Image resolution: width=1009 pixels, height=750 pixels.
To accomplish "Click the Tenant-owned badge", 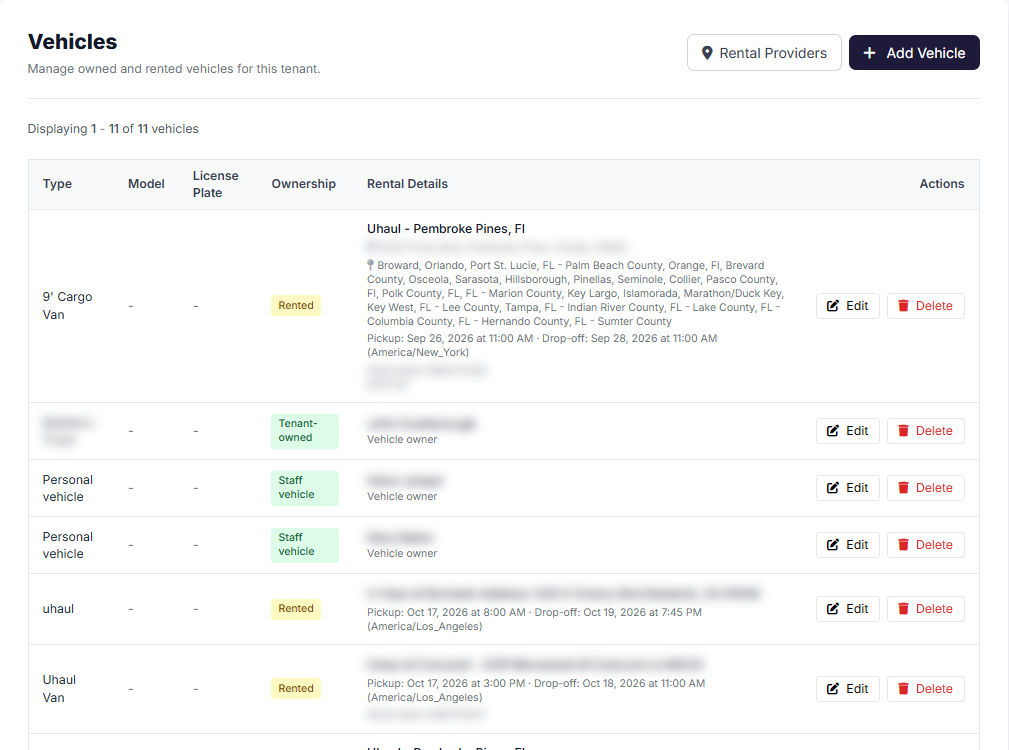I will (305, 431).
